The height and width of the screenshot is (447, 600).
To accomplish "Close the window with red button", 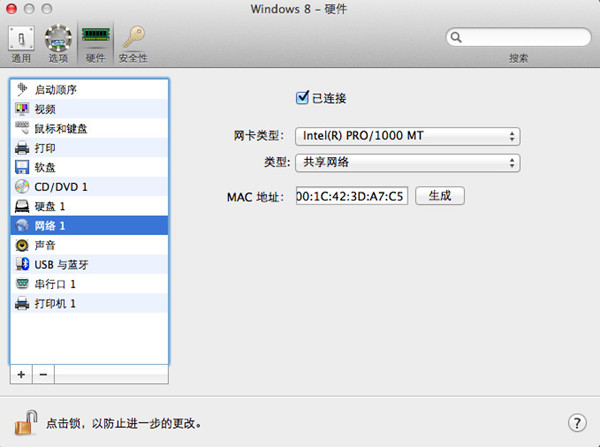I will (11, 9).
